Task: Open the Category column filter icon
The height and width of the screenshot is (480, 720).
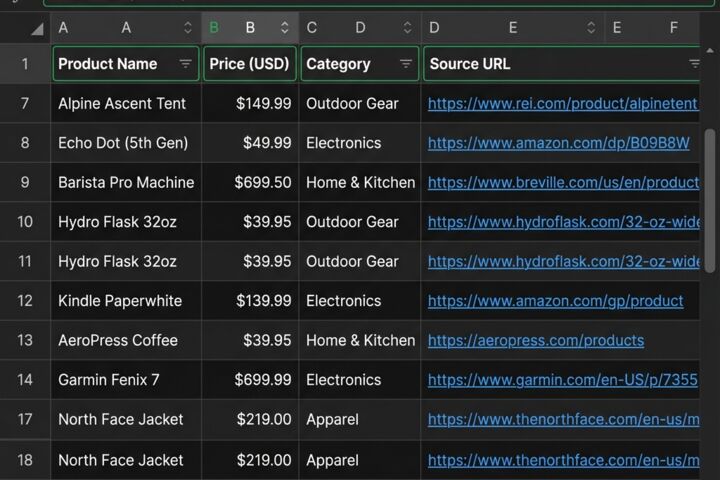Action: (x=405, y=64)
